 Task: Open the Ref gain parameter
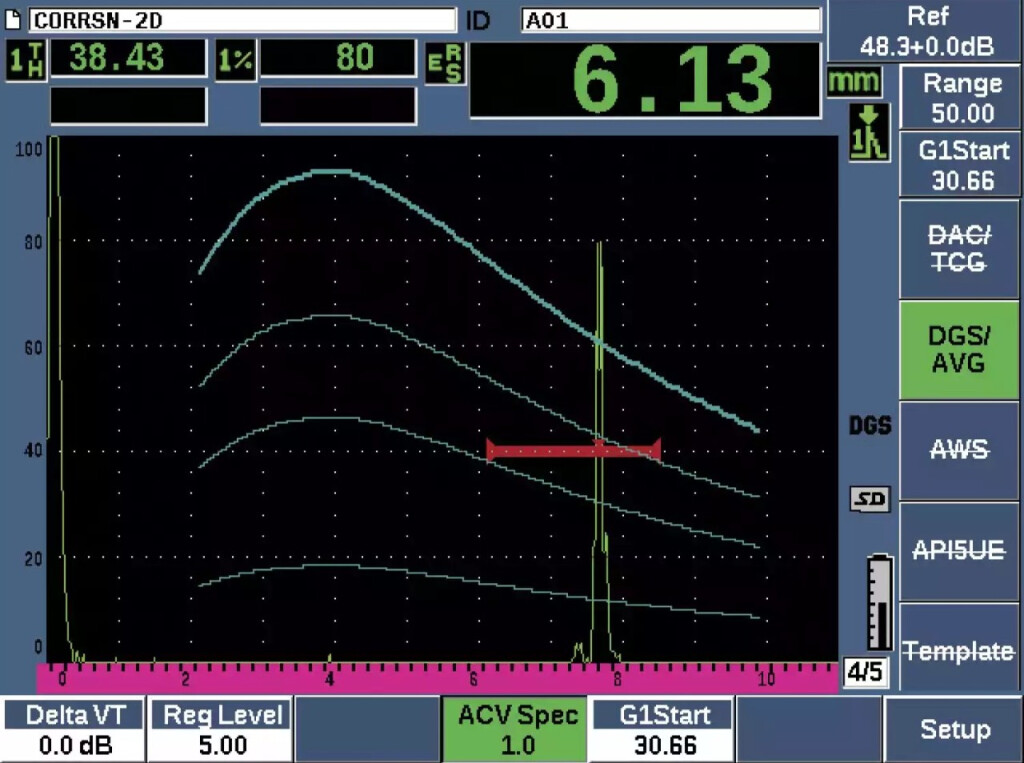click(927, 31)
